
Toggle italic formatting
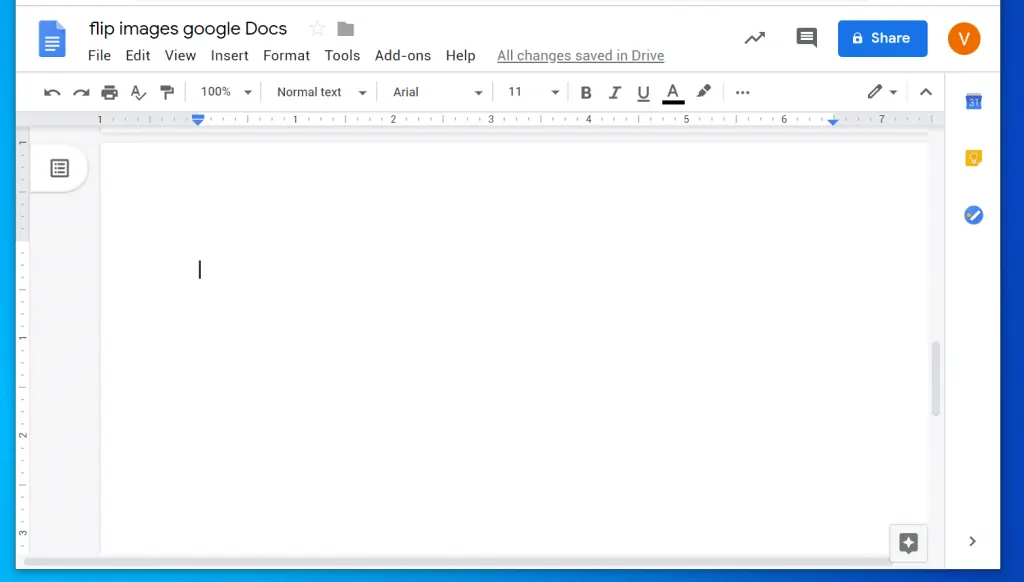click(x=615, y=93)
